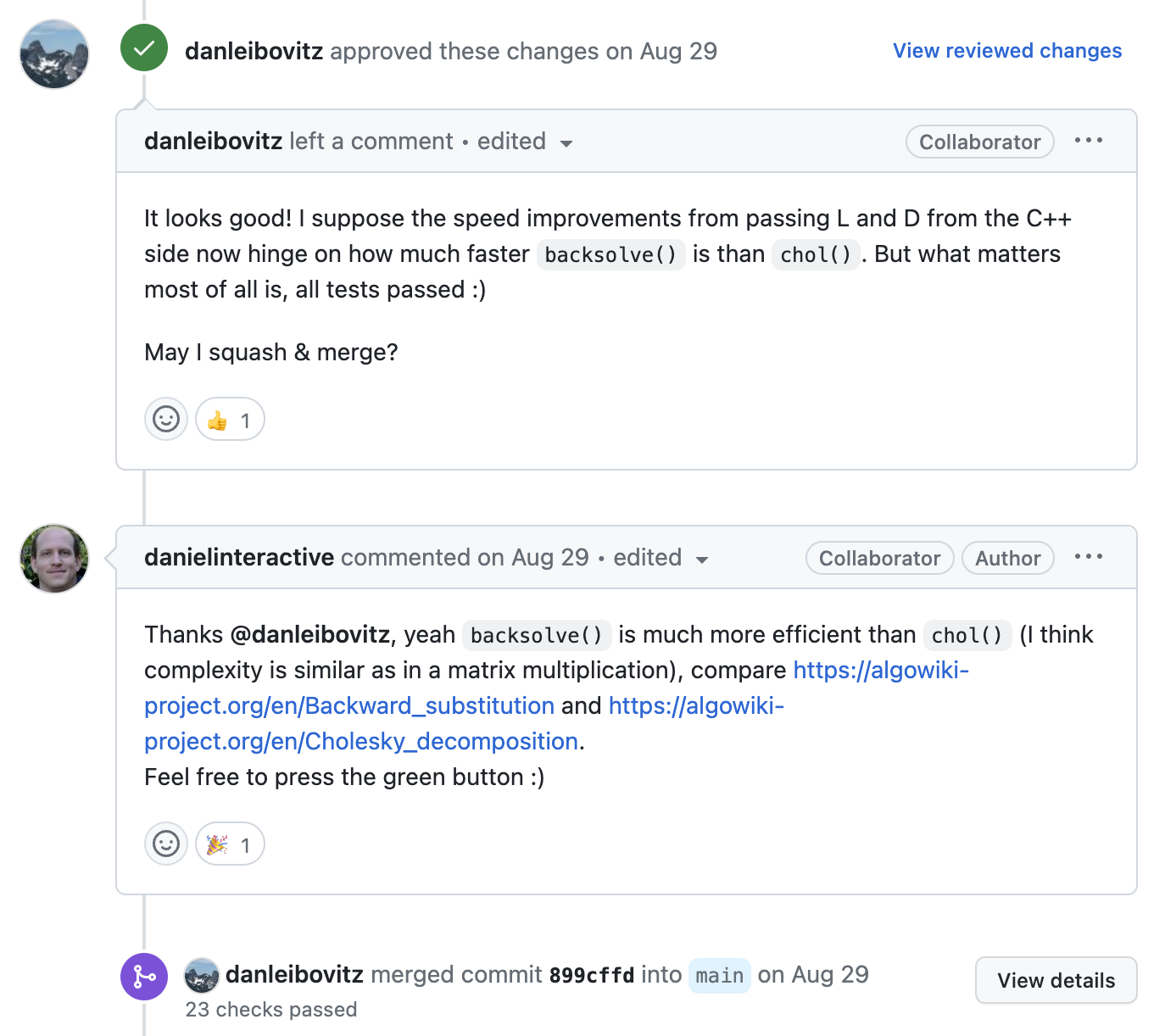Toggle party popper reaction on second comment

click(230, 844)
